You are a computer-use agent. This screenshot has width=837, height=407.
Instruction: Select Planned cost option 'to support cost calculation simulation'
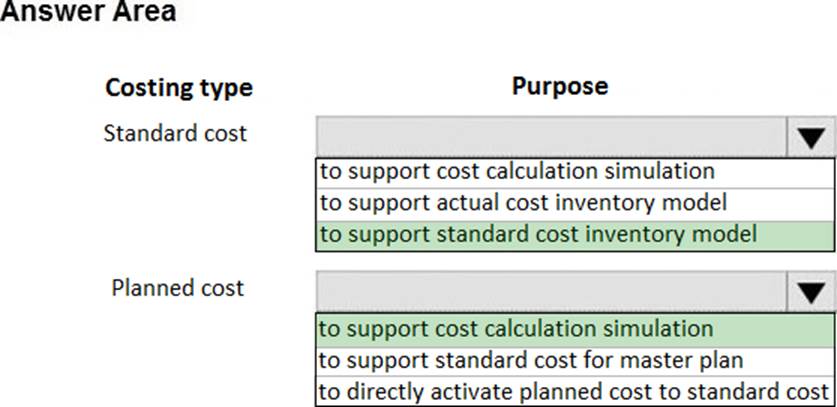point(517,328)
